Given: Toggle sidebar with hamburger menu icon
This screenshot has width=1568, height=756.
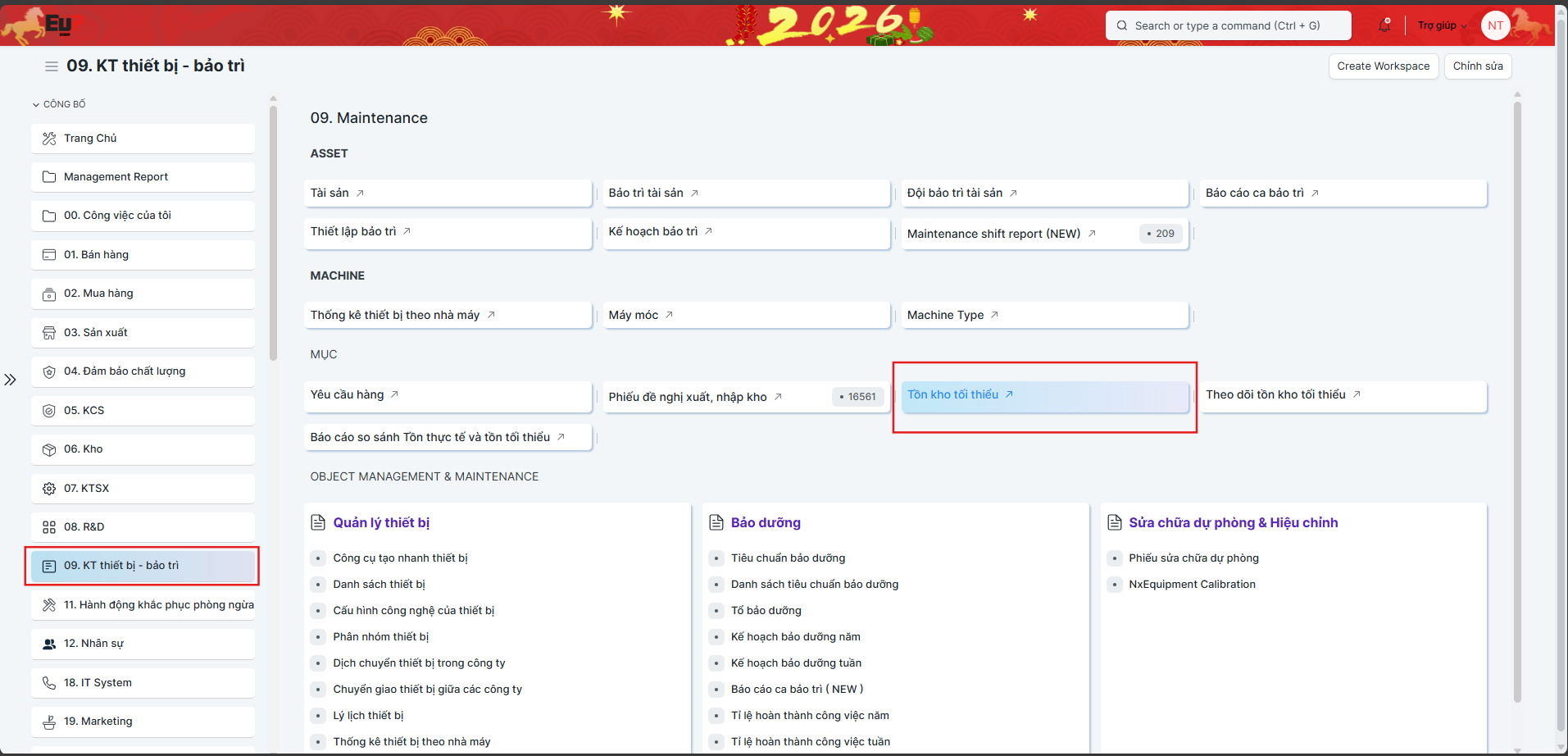Looking at the screenshot, I should coord(52,66).
